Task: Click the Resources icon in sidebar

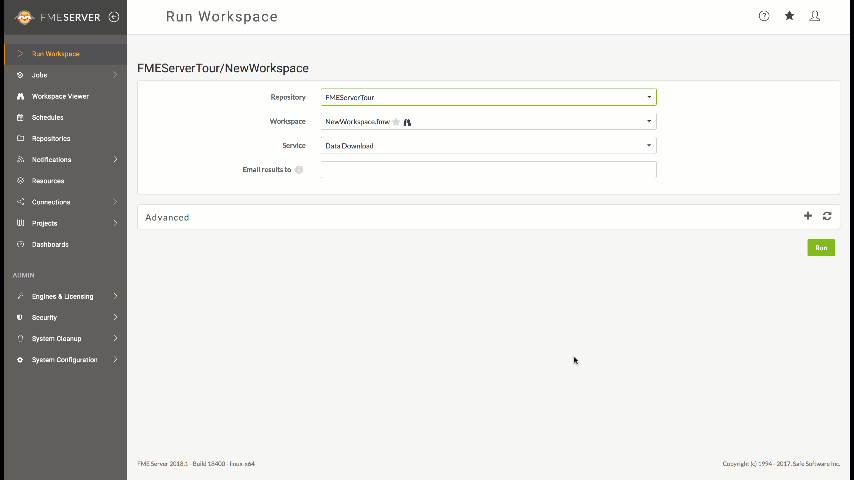Action: click(x=20, y=180)
